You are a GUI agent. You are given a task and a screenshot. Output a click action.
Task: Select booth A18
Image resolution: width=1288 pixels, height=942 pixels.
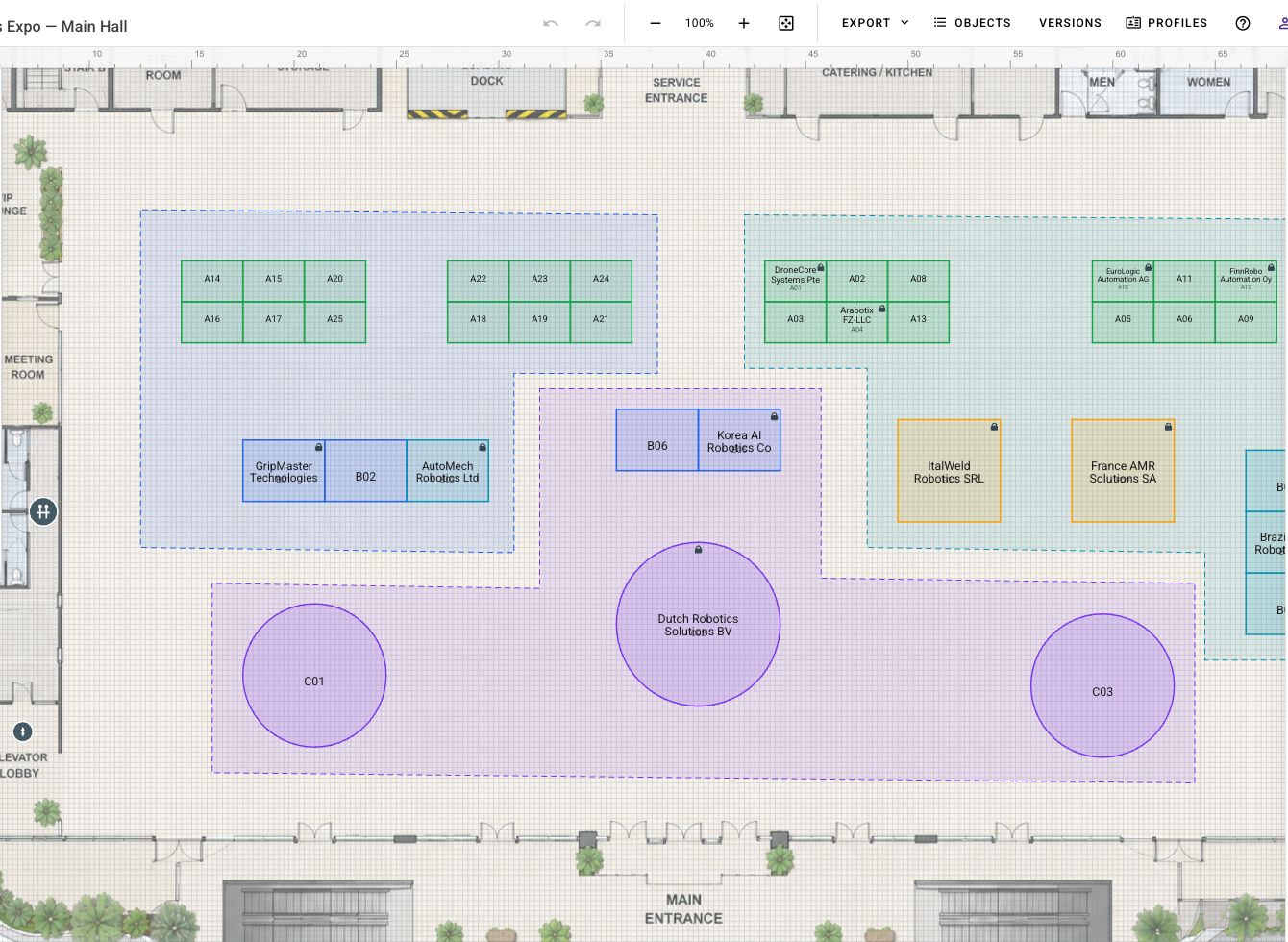click(479, 322)
